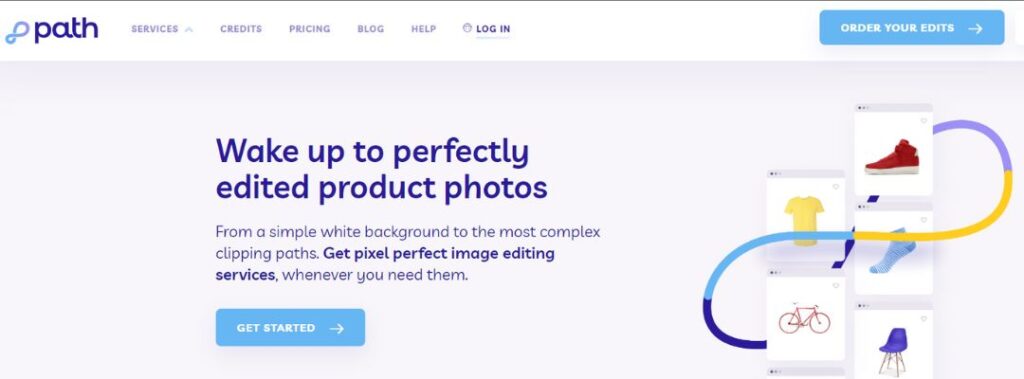Toggle heart icon on red sneaker card
1024x379 pixels.
(923, 121)
